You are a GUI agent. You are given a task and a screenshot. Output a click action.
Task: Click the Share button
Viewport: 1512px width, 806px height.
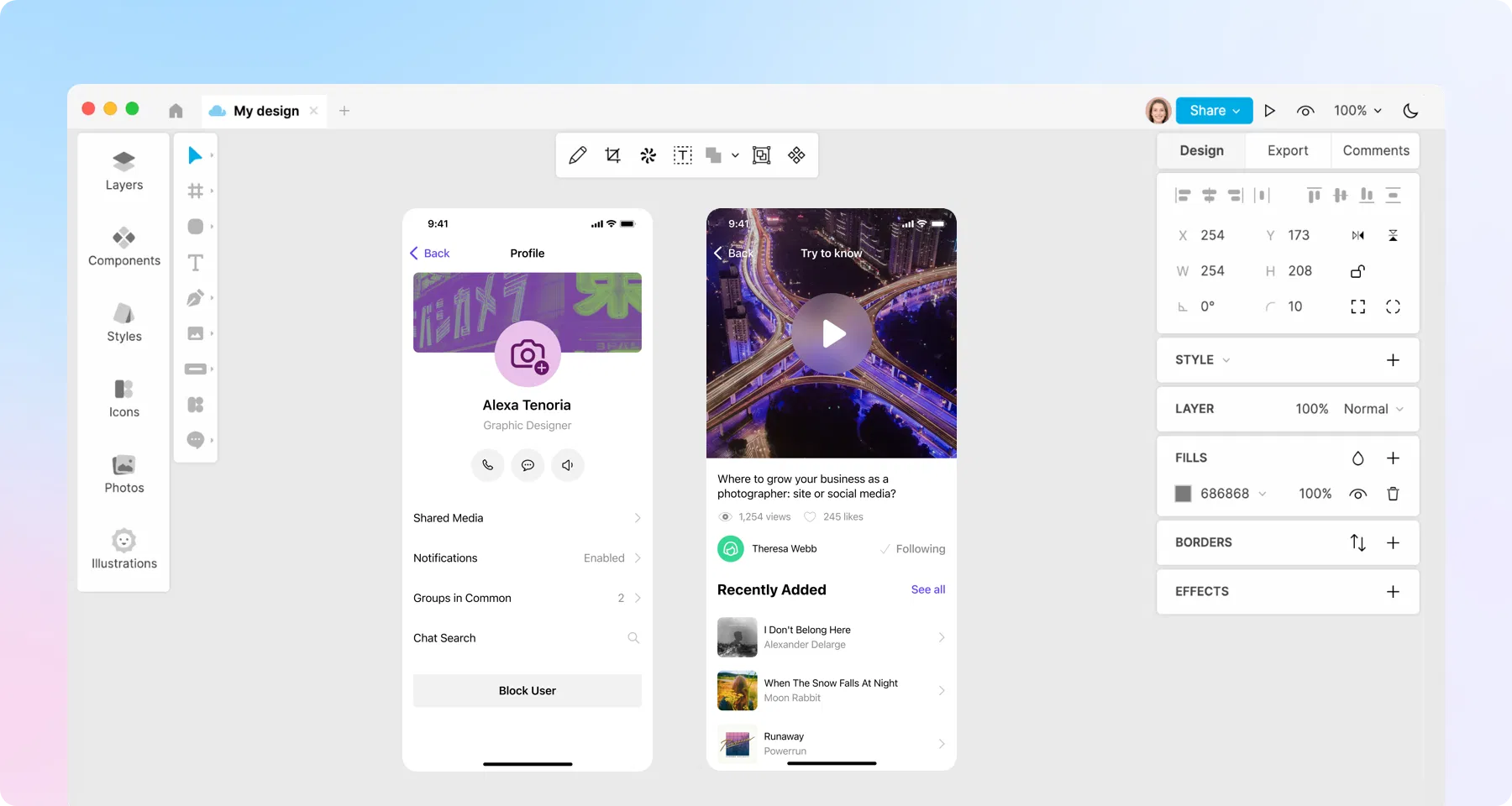click(x=1213, y=110)
